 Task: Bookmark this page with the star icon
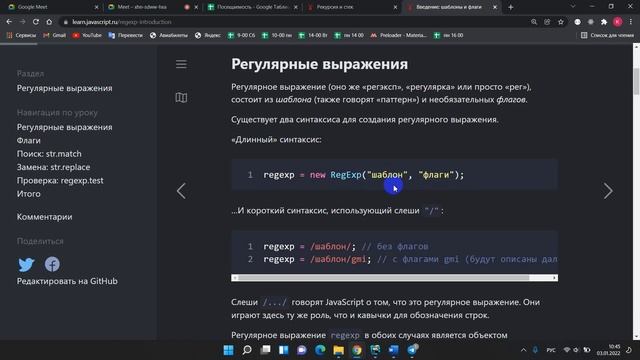(x=561, y=22)
